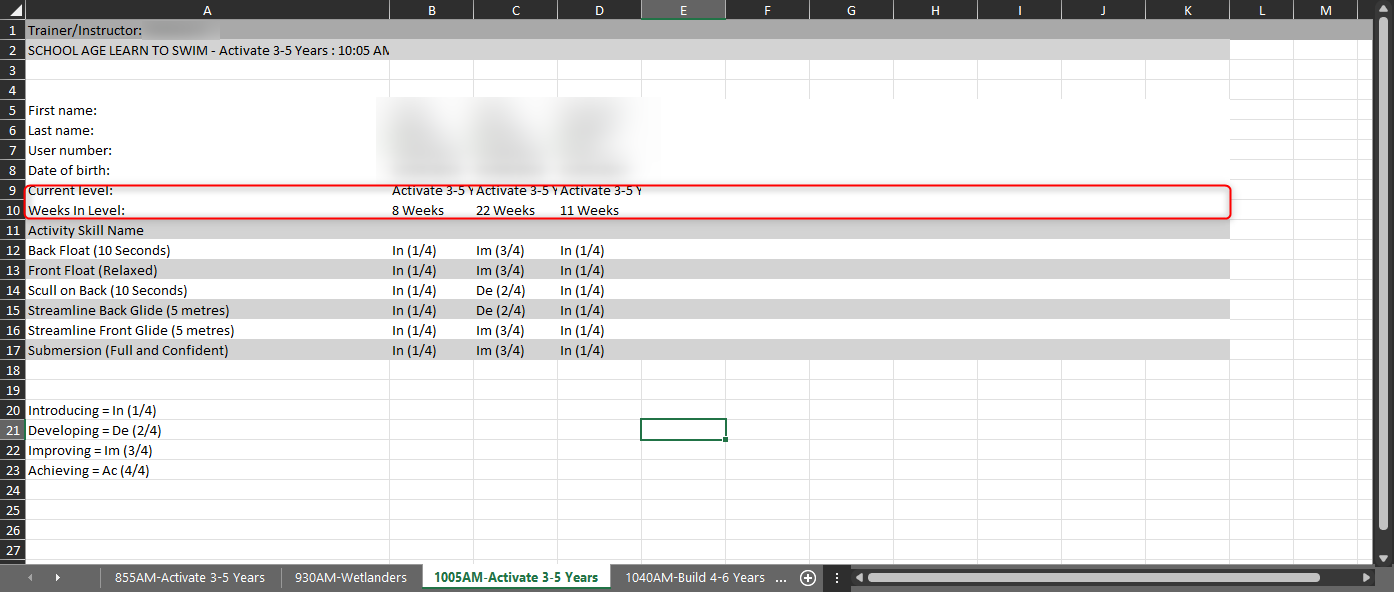Select column E header

683,10
